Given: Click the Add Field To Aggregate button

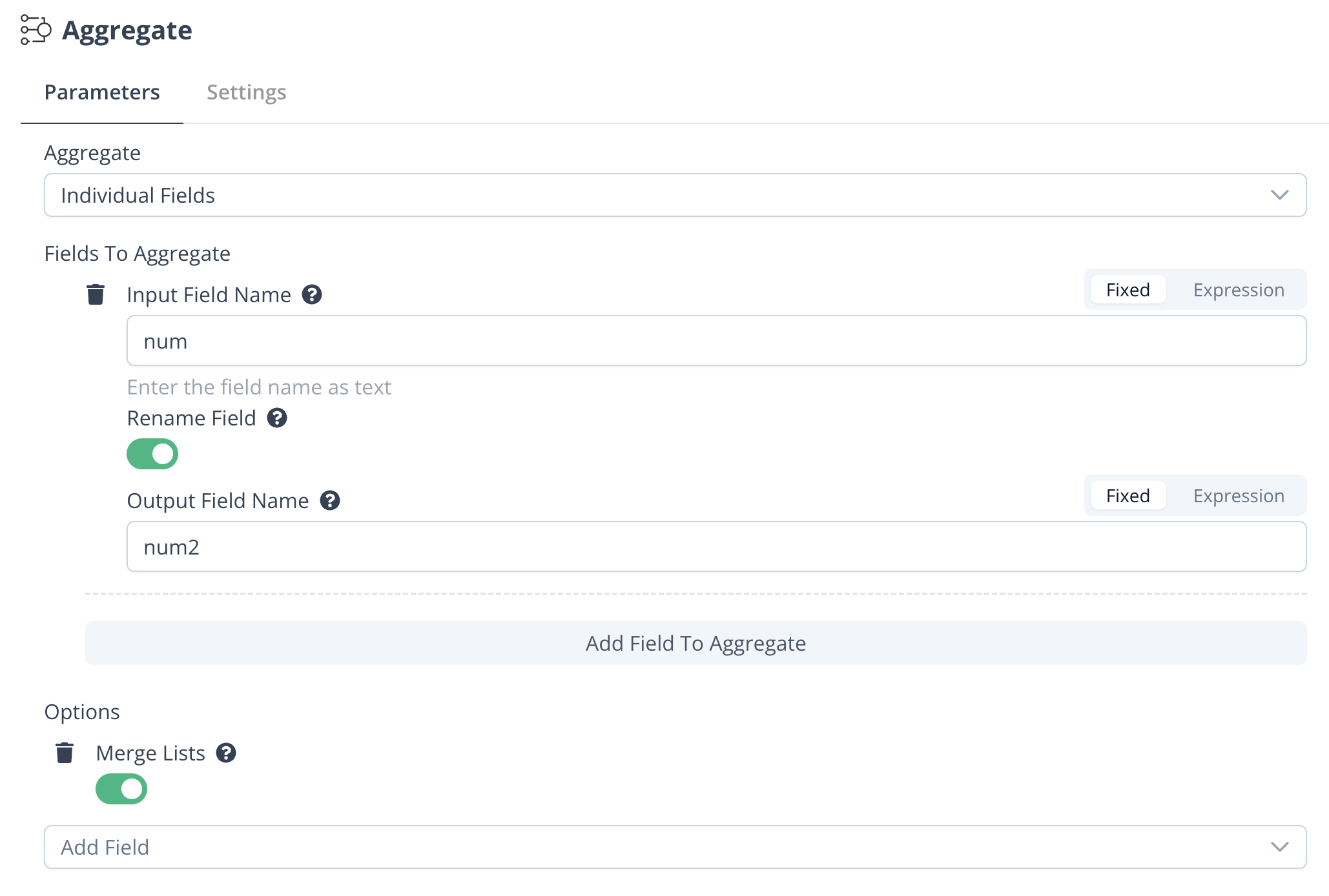Looking at the screenshot, I should click(695, 643).
